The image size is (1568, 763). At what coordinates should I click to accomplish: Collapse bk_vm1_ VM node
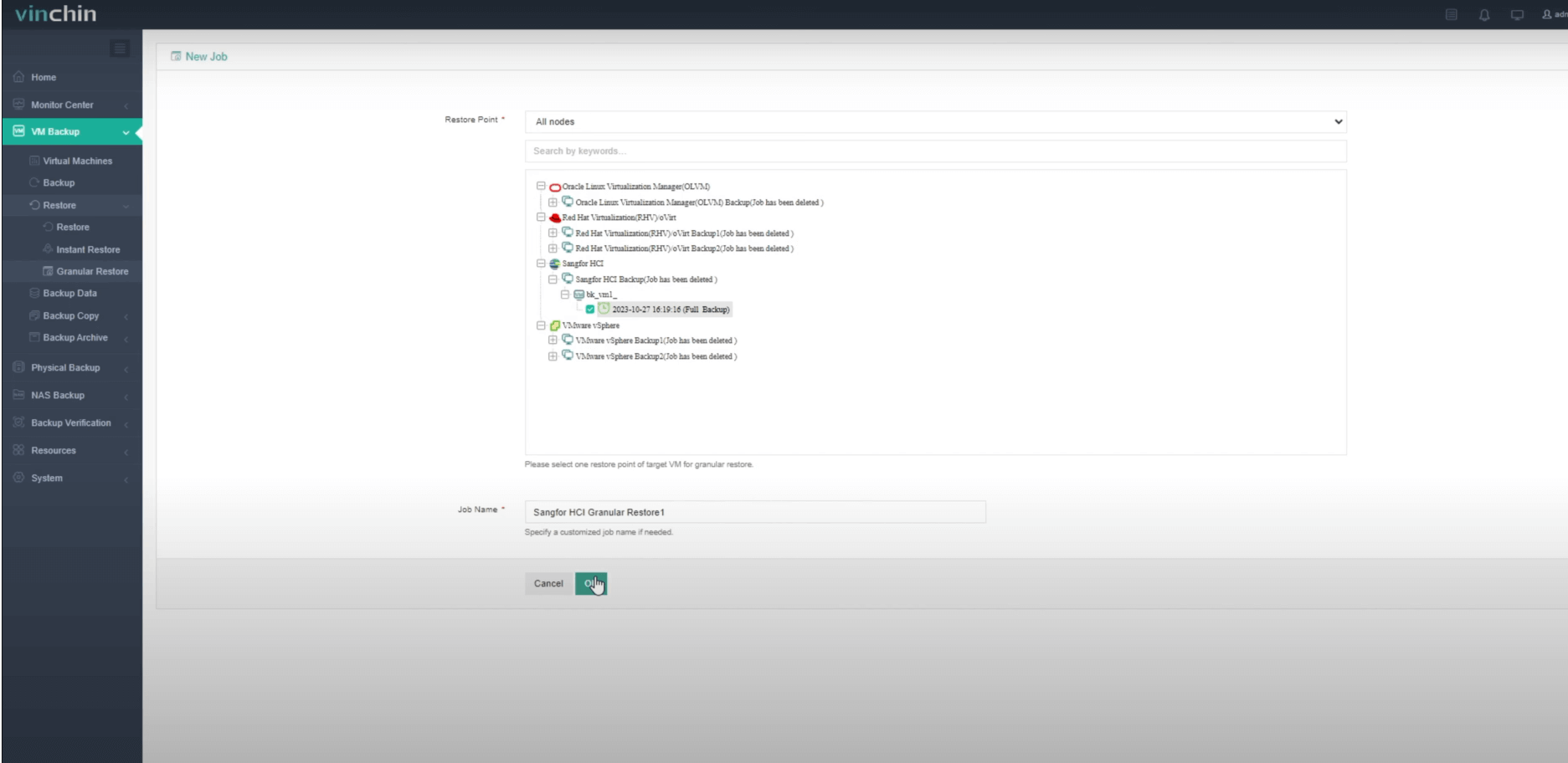click(565, 294)
